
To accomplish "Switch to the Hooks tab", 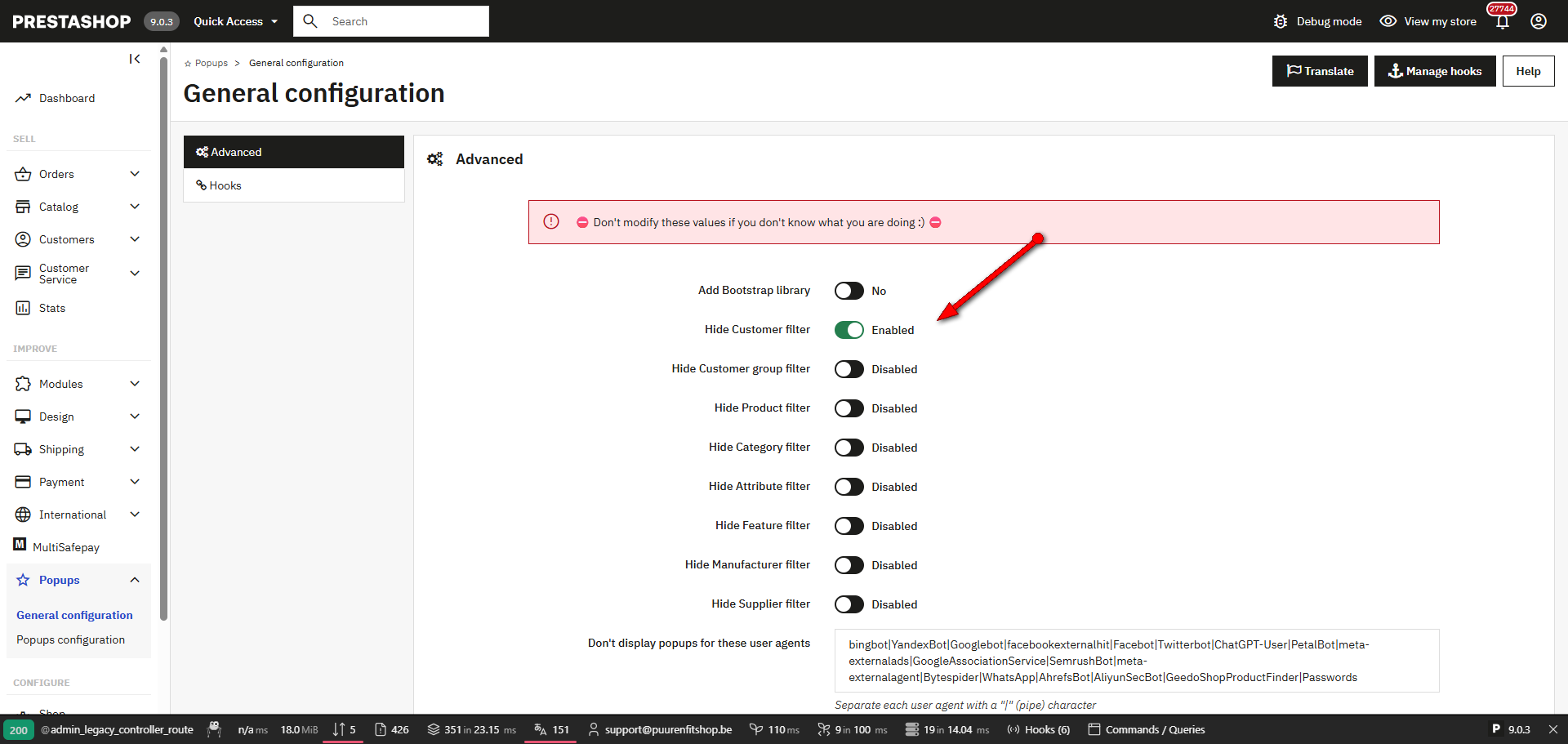I will (x=294, y=185).
